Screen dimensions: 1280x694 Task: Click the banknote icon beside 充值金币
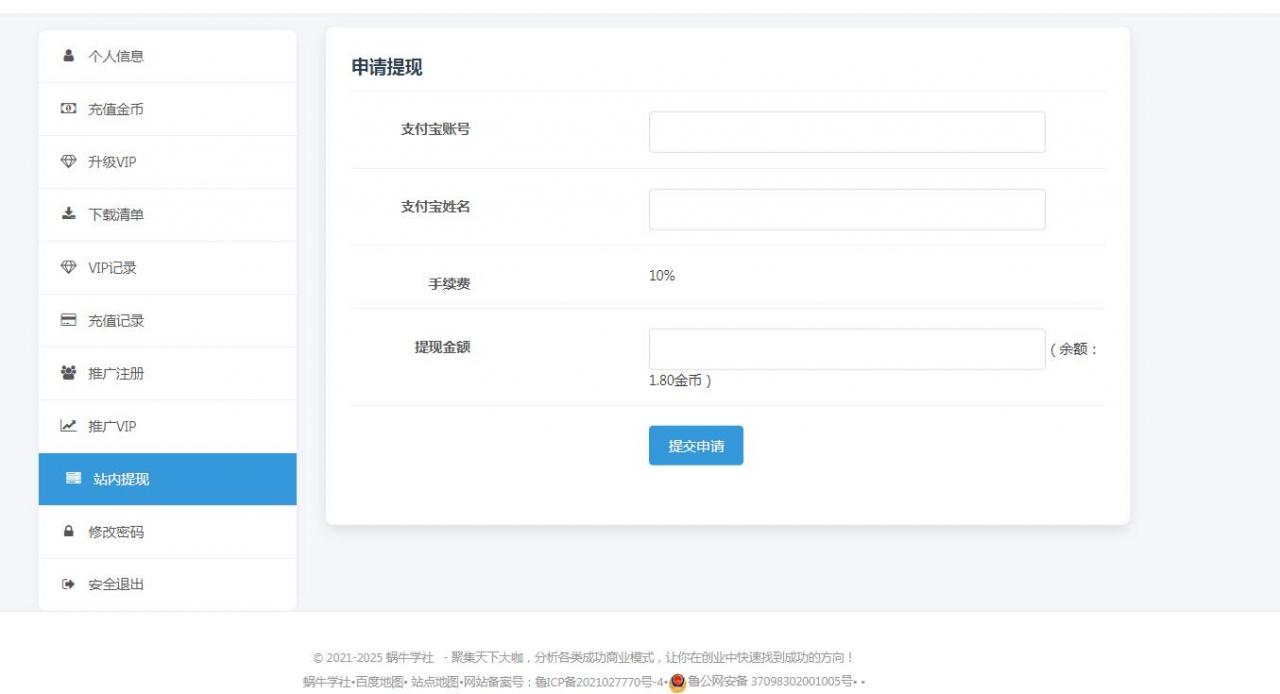point(68,108)
